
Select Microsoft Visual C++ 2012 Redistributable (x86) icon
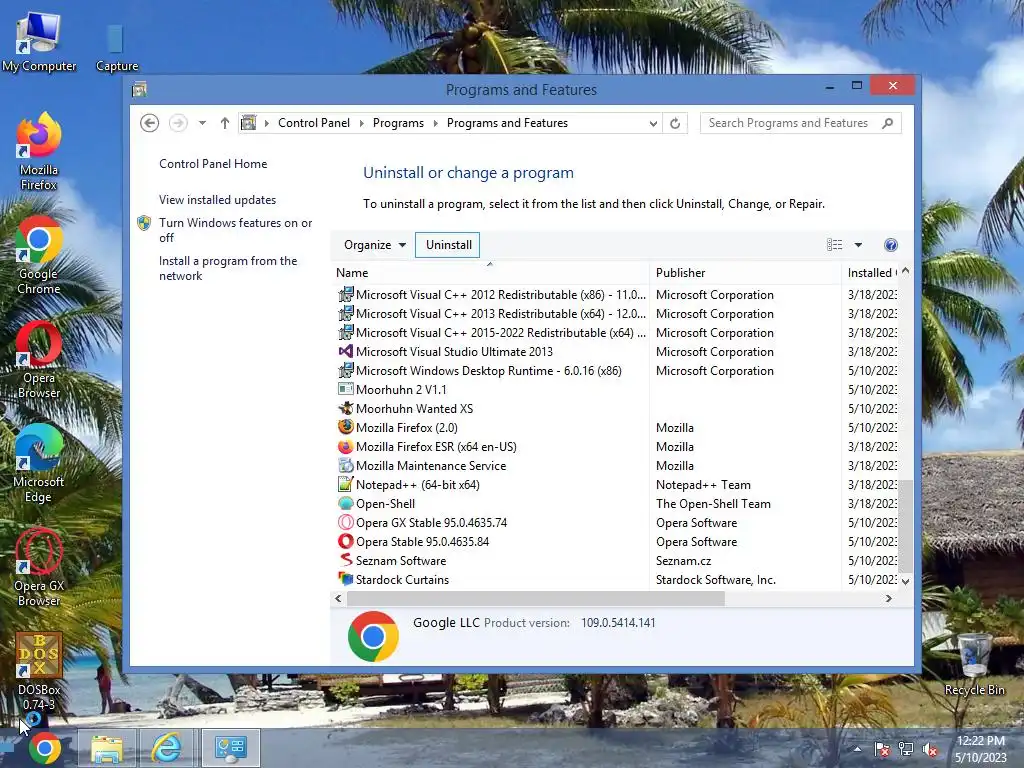tap(345, 295)
